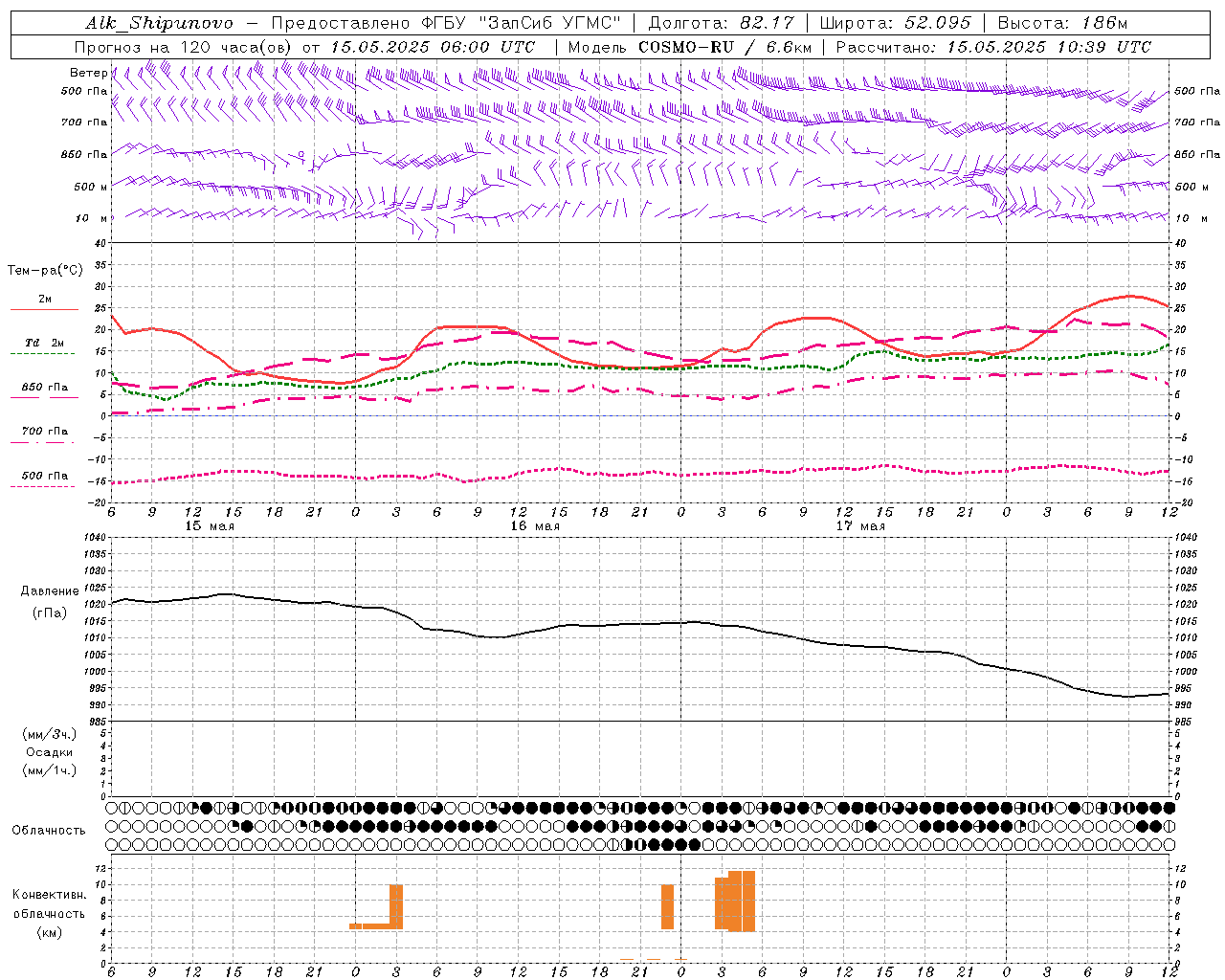Image resolution: width=1225 pixels, height=980 pixels.
Task: Click the tallest orange convective bar on 17 мая
Action: 742,902
